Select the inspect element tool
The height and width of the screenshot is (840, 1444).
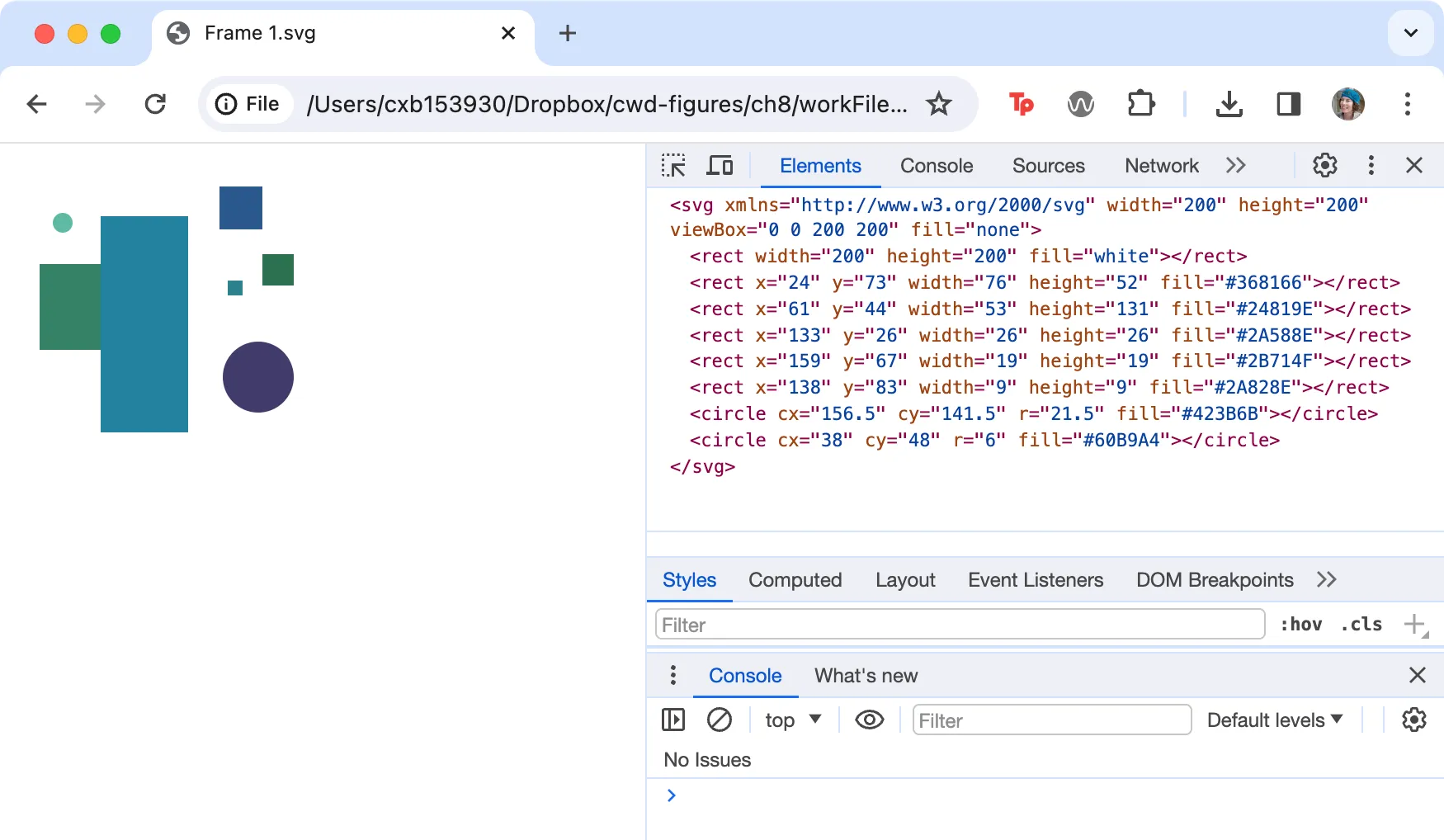673,165
